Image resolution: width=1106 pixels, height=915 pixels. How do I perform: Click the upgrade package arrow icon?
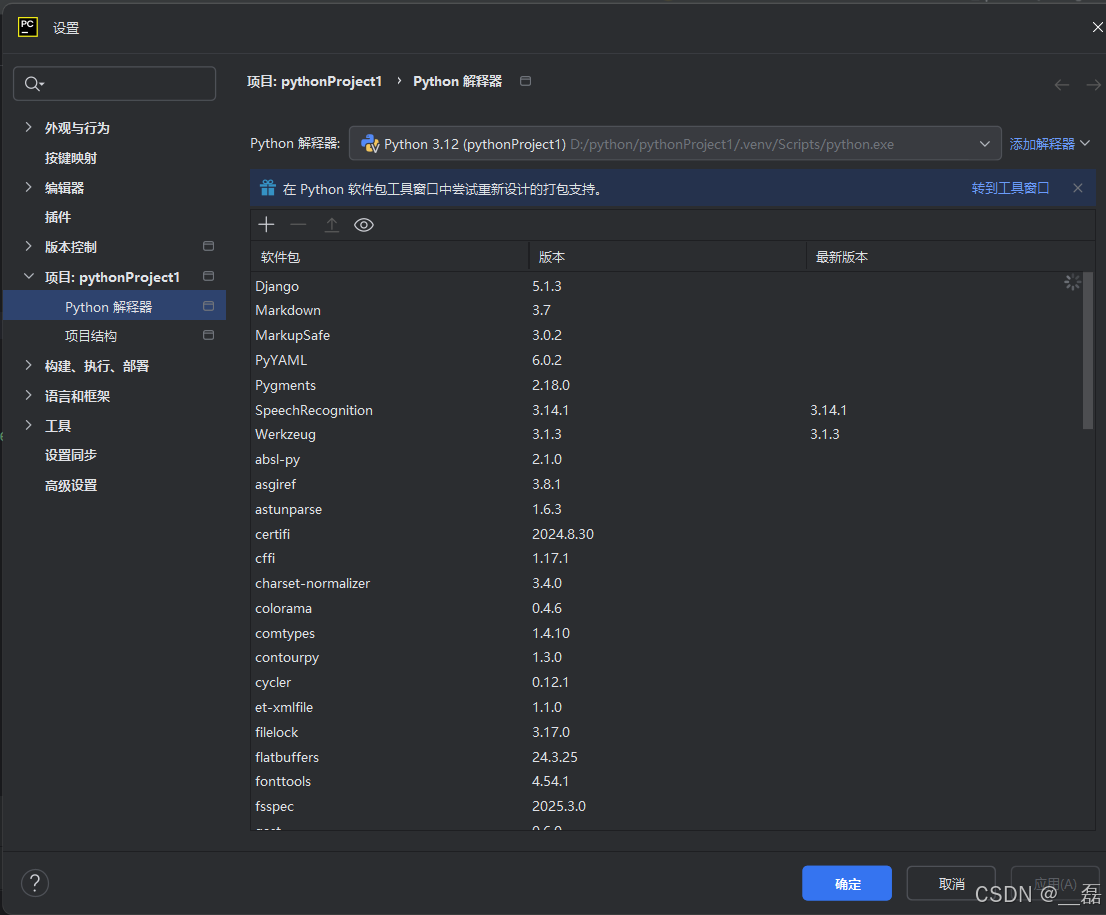click(x=332, y=225)
